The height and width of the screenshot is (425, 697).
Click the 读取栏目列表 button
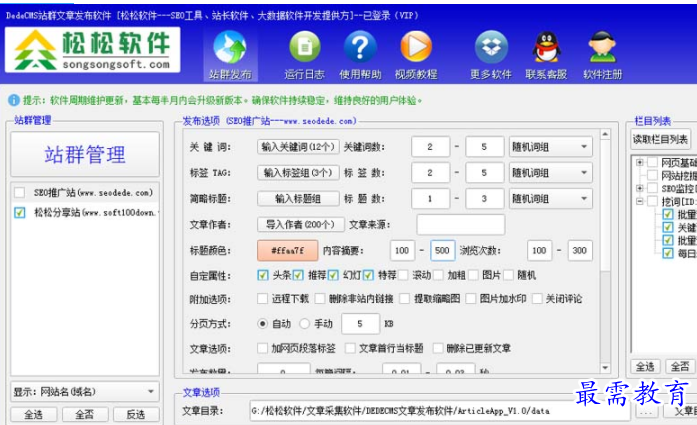tap(661, 140)
